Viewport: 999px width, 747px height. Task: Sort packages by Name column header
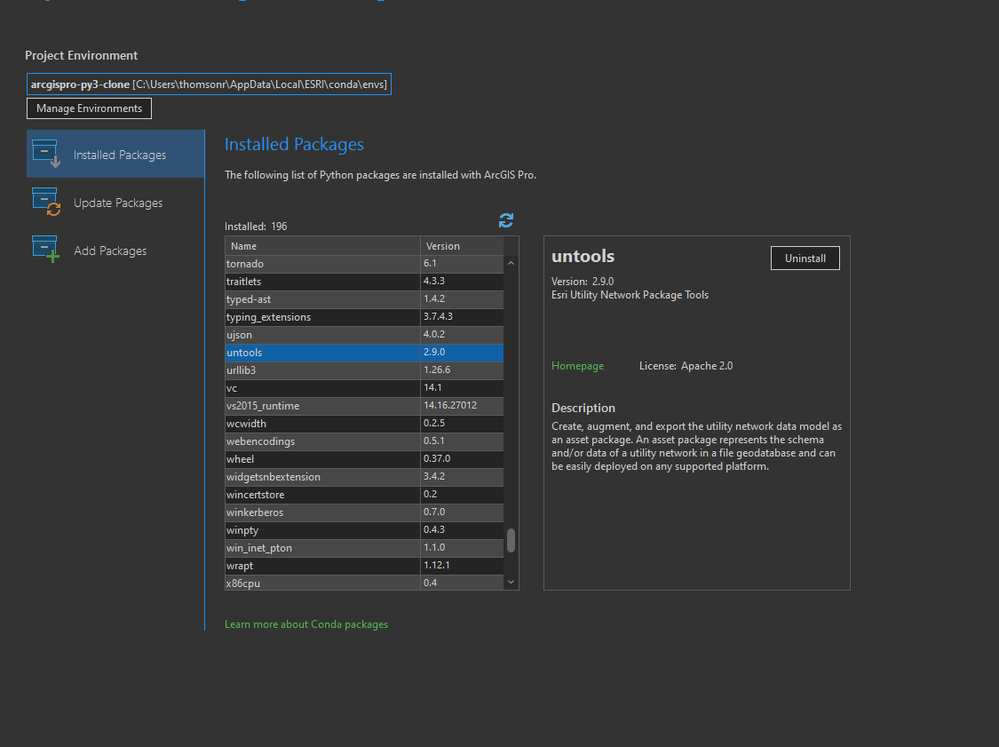[322, 246]
